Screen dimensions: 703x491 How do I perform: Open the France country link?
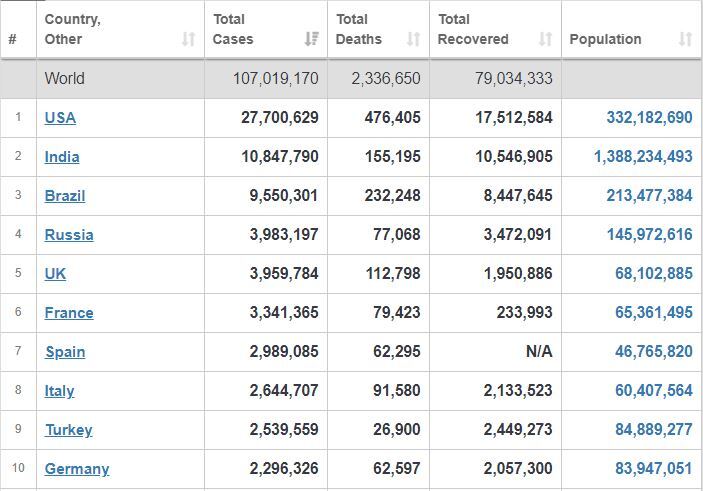click(69, 313)
